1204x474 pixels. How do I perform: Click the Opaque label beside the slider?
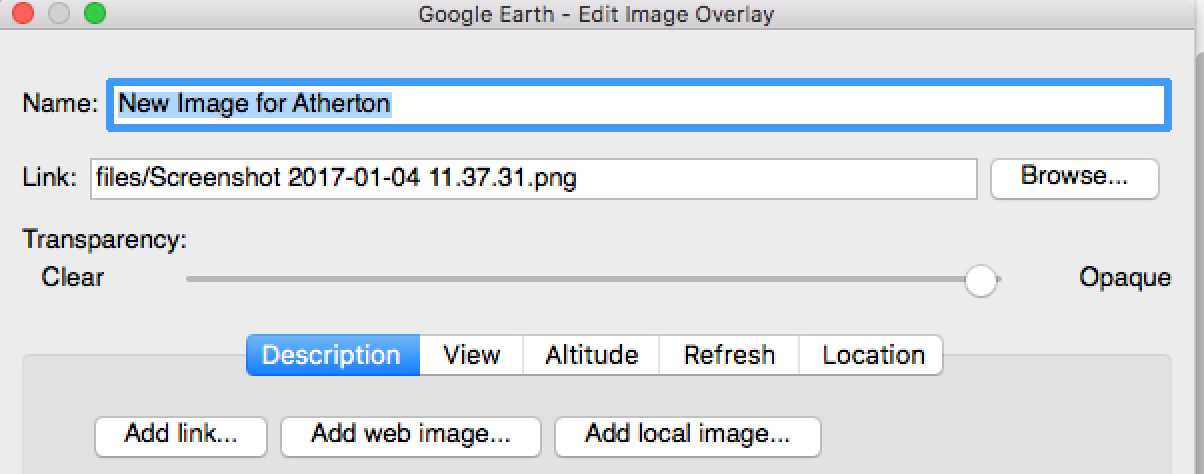tap(1124, 277)
